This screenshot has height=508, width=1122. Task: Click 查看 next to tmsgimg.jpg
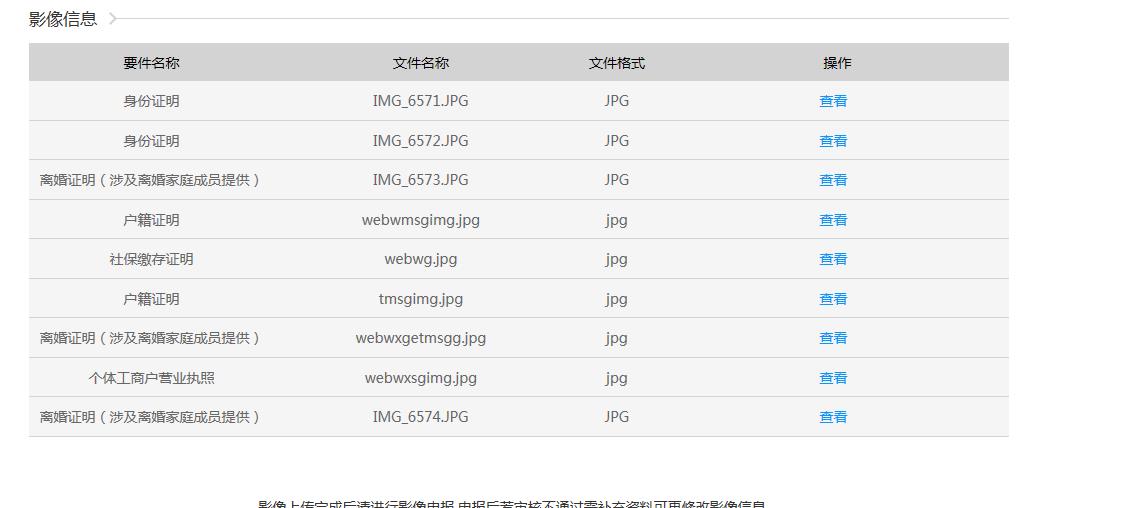click(833, 299)
